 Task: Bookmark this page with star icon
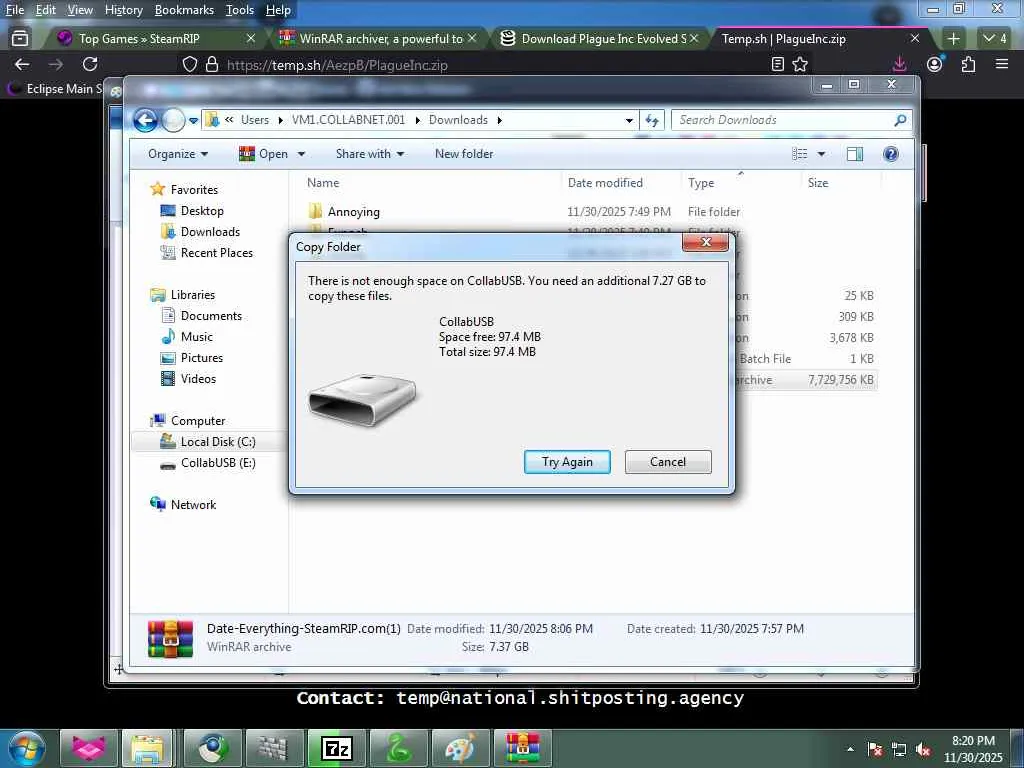[x=800, y=64]
